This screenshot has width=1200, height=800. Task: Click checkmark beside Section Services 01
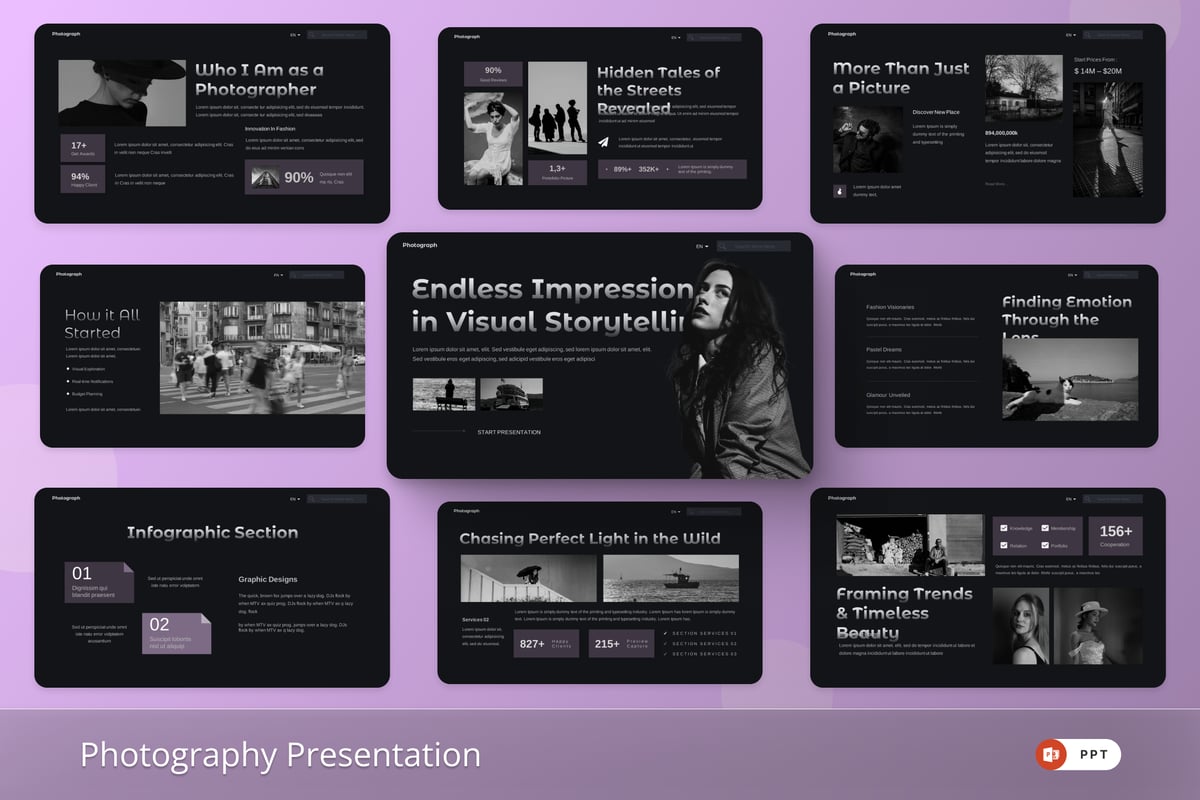(x=666, y=633)
